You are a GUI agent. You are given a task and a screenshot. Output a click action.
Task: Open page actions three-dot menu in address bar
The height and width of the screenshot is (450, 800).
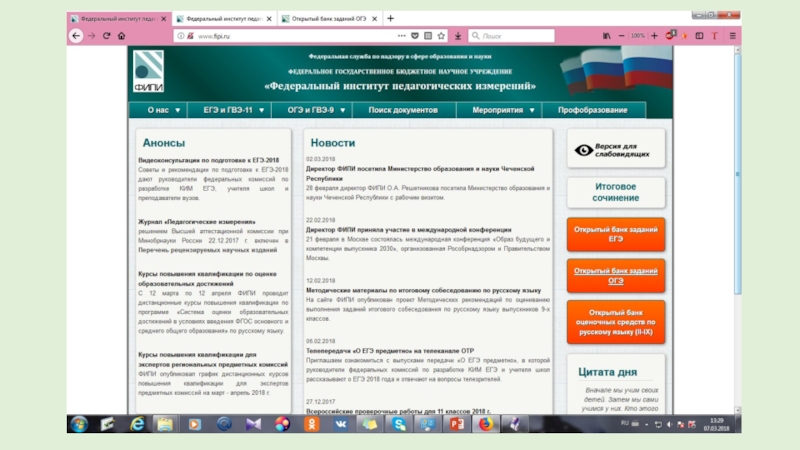click(402, 36)
